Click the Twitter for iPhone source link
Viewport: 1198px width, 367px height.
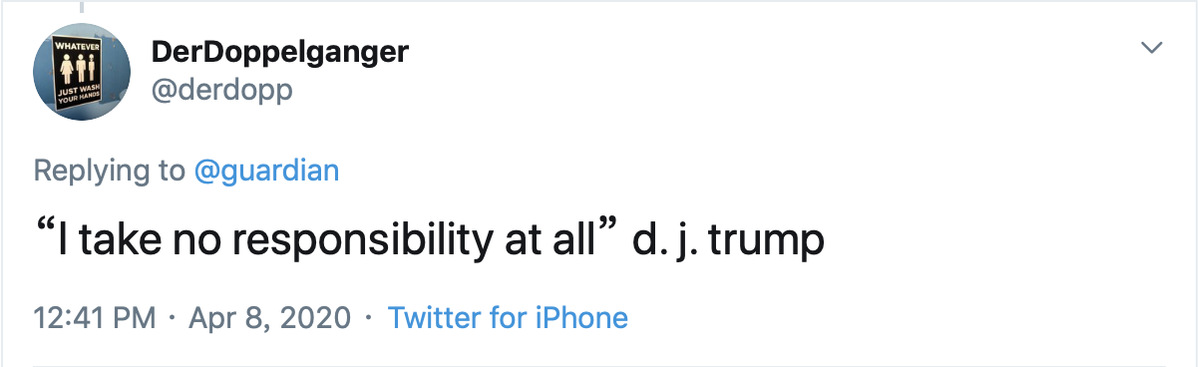508,317
